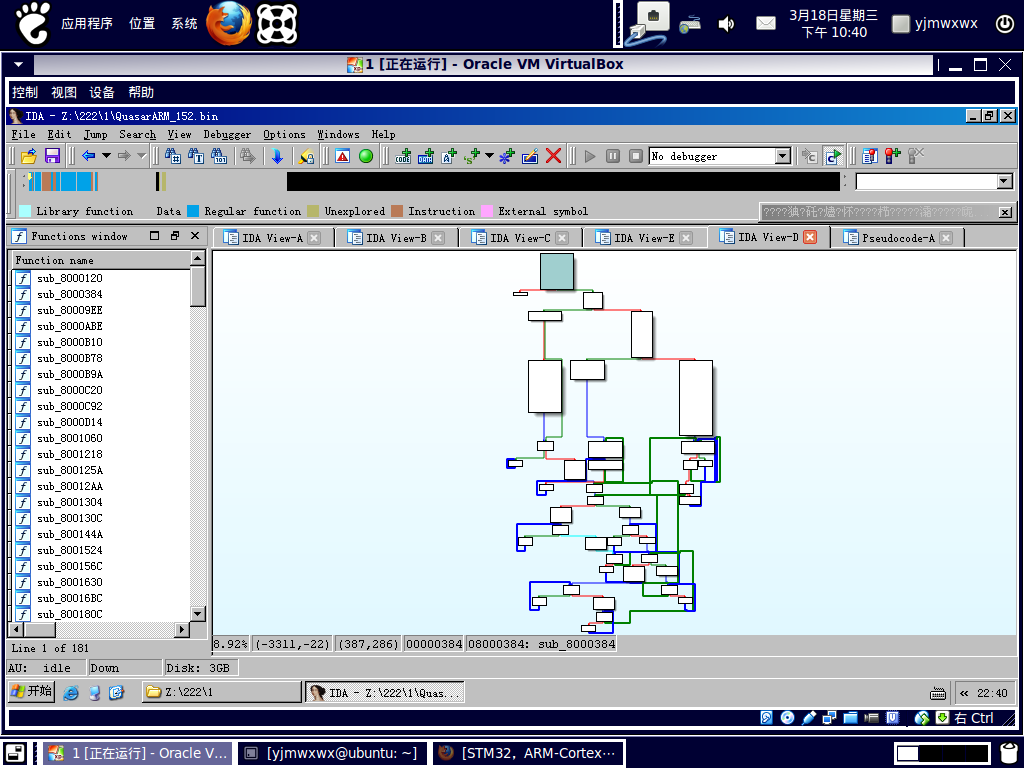
Task: Switch to the IDA View-A tab
Action: tap(272, 238)
